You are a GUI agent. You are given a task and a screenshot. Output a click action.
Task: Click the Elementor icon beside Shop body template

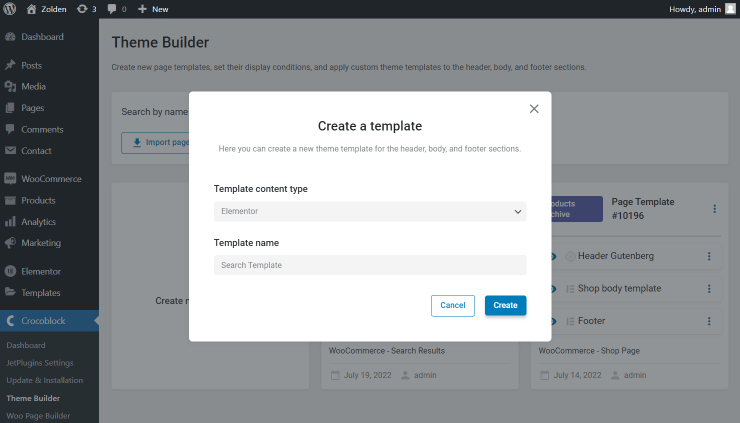tap(570, 289)
